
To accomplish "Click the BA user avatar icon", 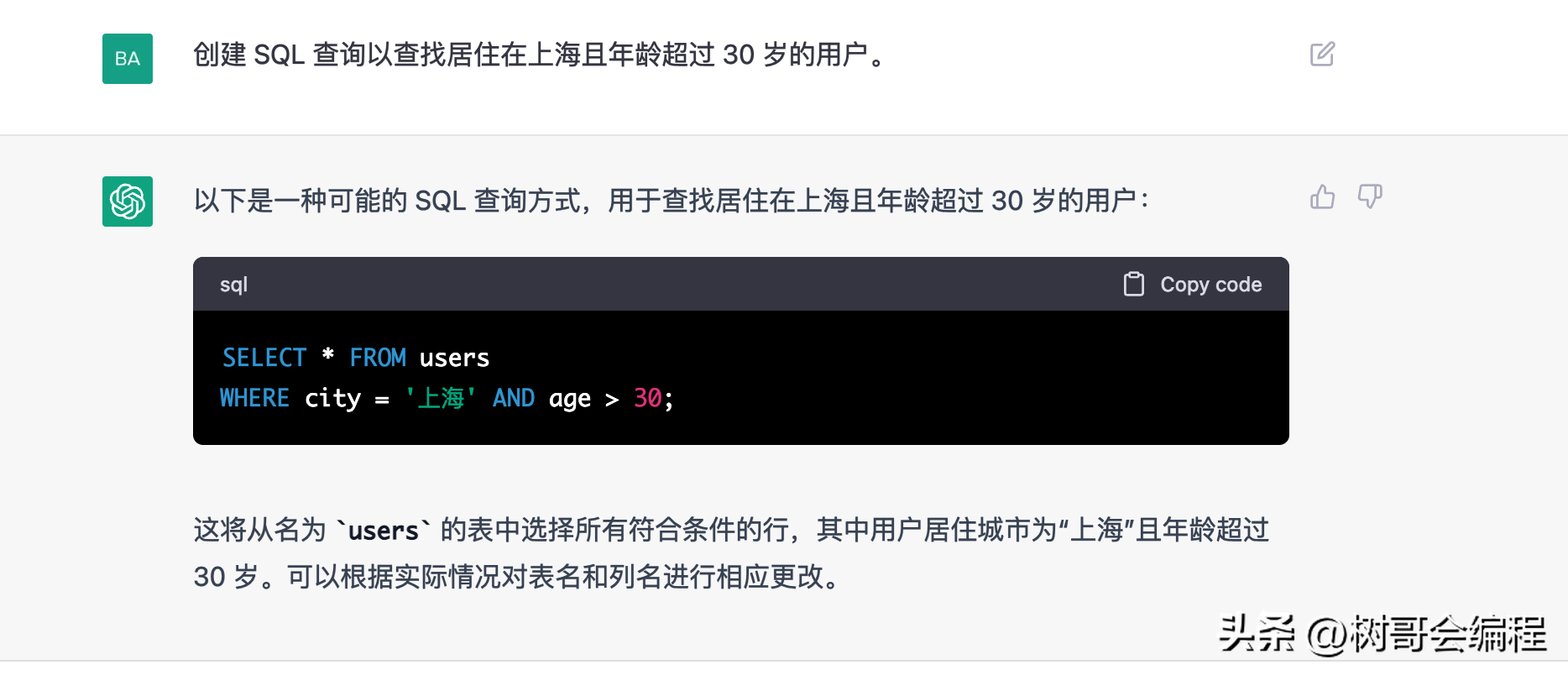I will (127, 59).
